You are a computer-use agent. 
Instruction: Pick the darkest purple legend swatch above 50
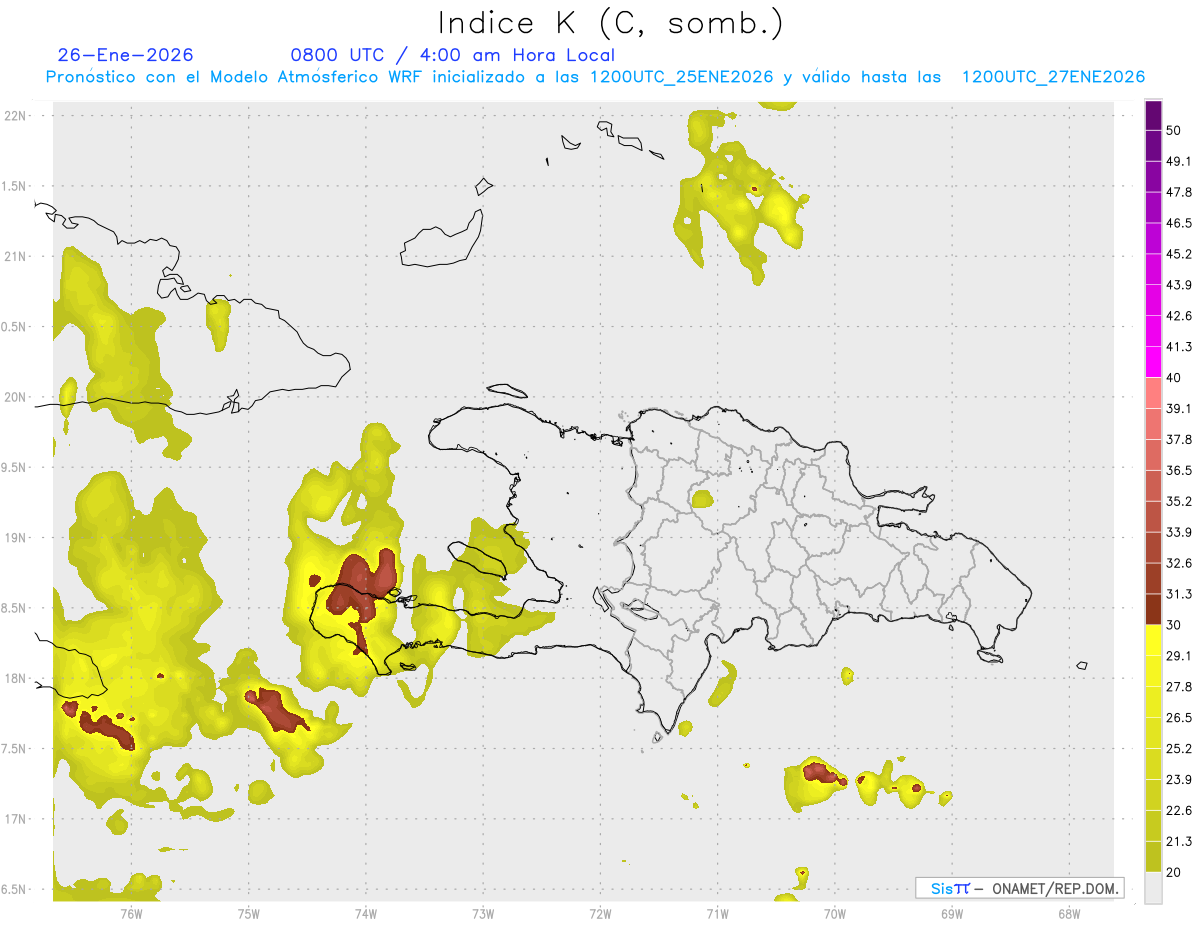click(1153, 115)
